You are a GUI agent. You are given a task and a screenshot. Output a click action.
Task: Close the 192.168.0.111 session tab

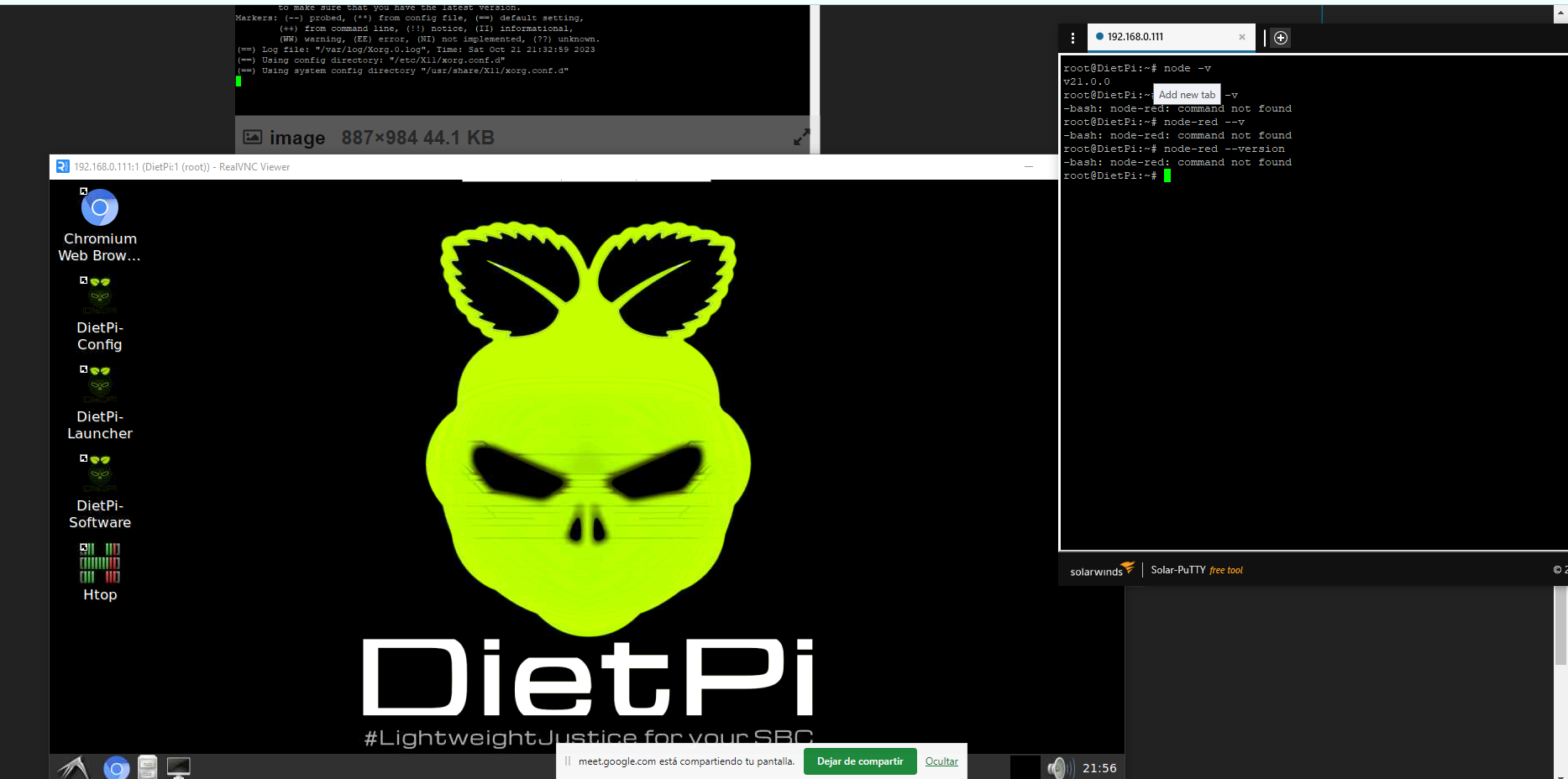[1242, 37]
